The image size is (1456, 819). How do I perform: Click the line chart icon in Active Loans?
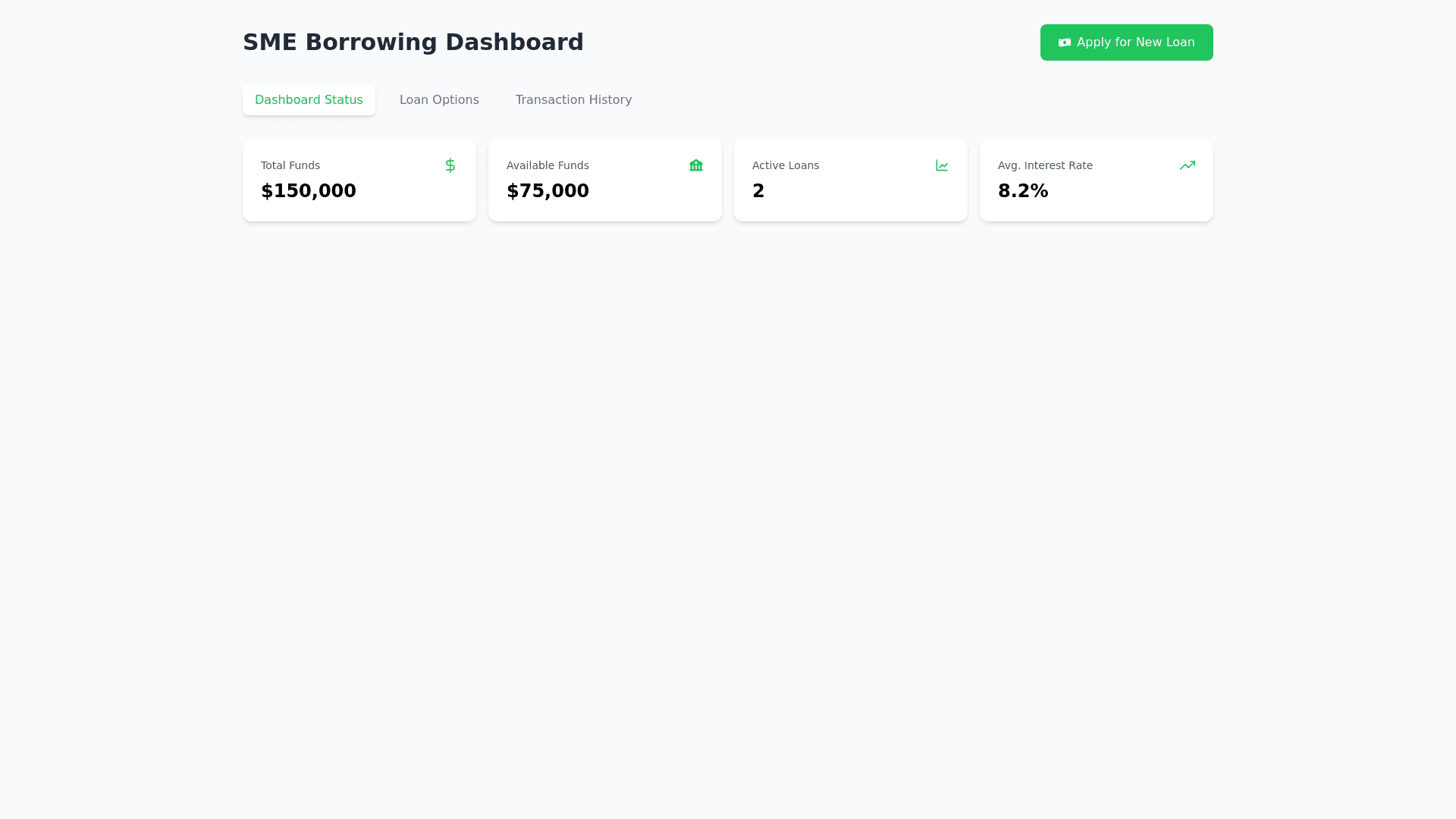click(941, 165)
